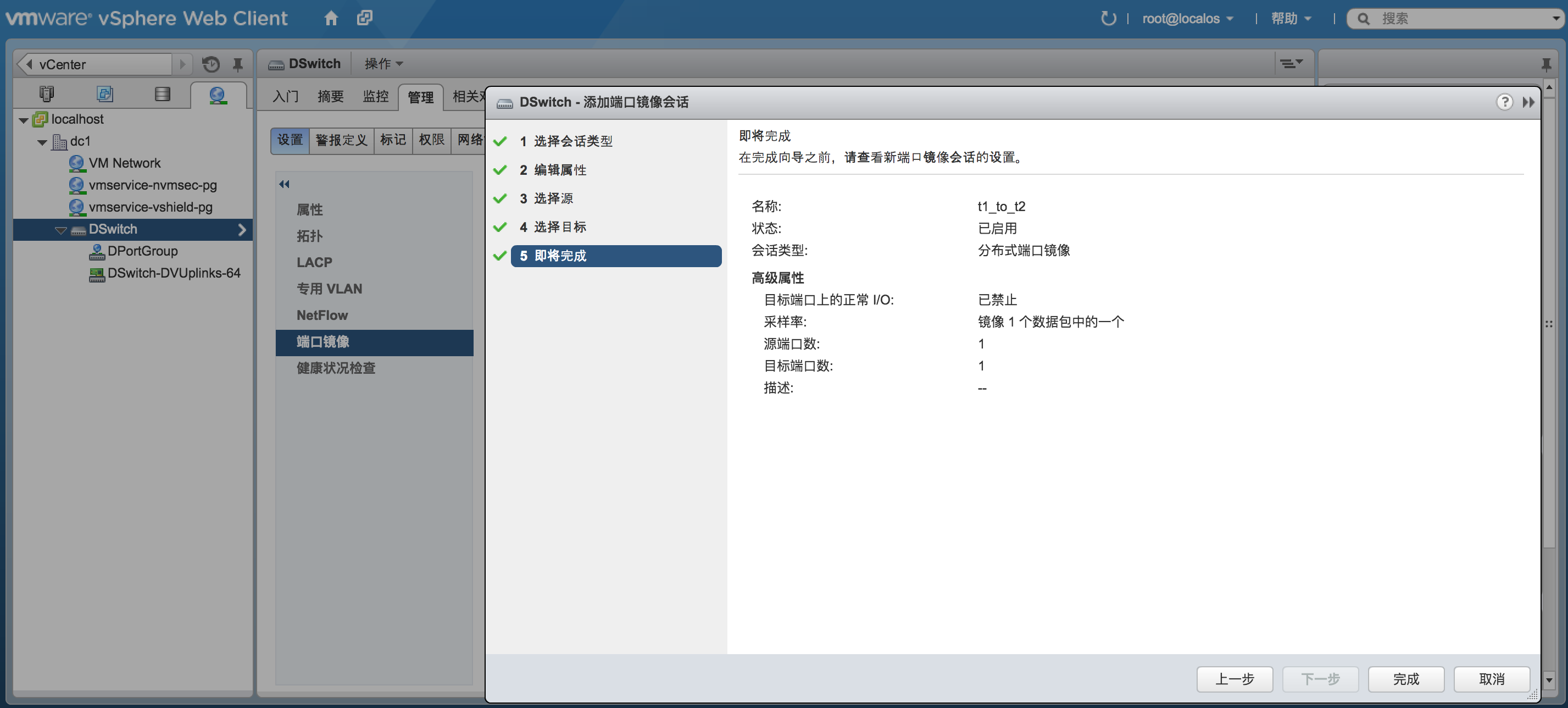Collapse the settings side menu arrows
Screen dimensions: 1568x708
pyautogui.click(x=284, y=184)
